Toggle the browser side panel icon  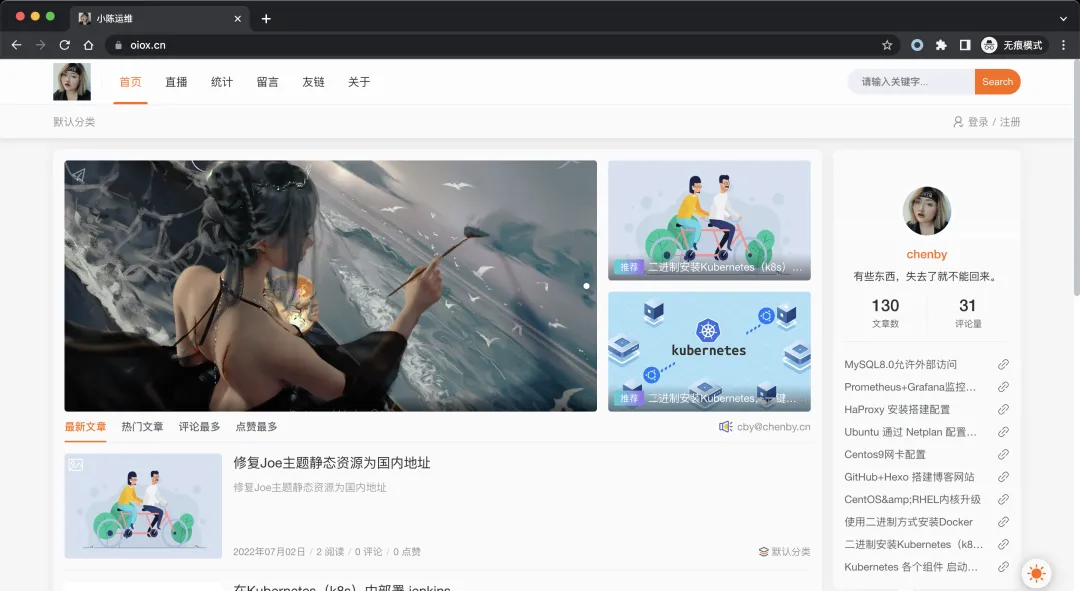click(965, 45)
